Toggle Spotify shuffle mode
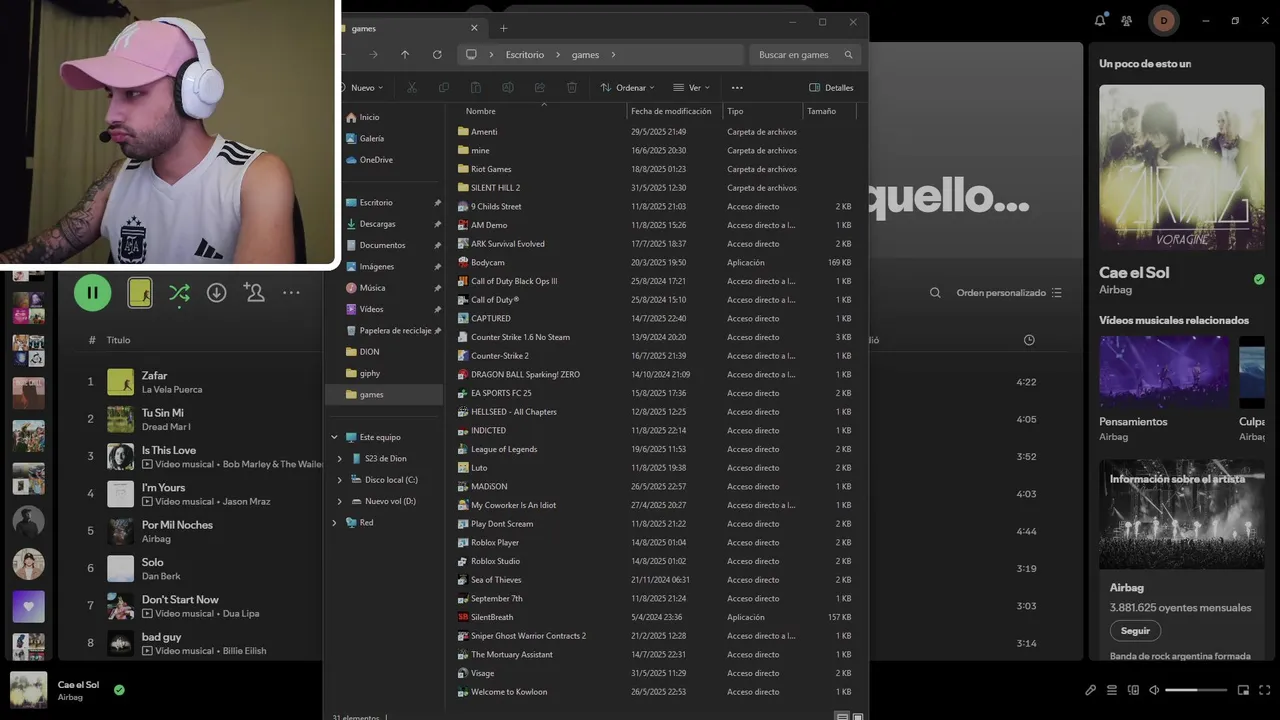Viewport: 1280px width, 720px height. click(179, 293)
